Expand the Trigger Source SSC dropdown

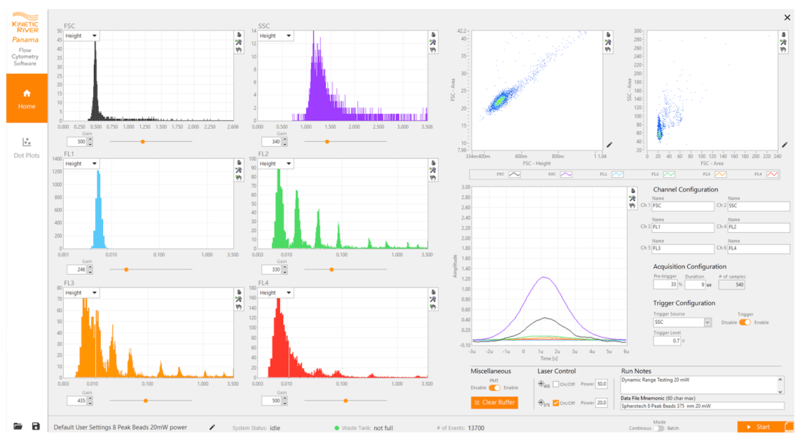[x=708, y=322]
